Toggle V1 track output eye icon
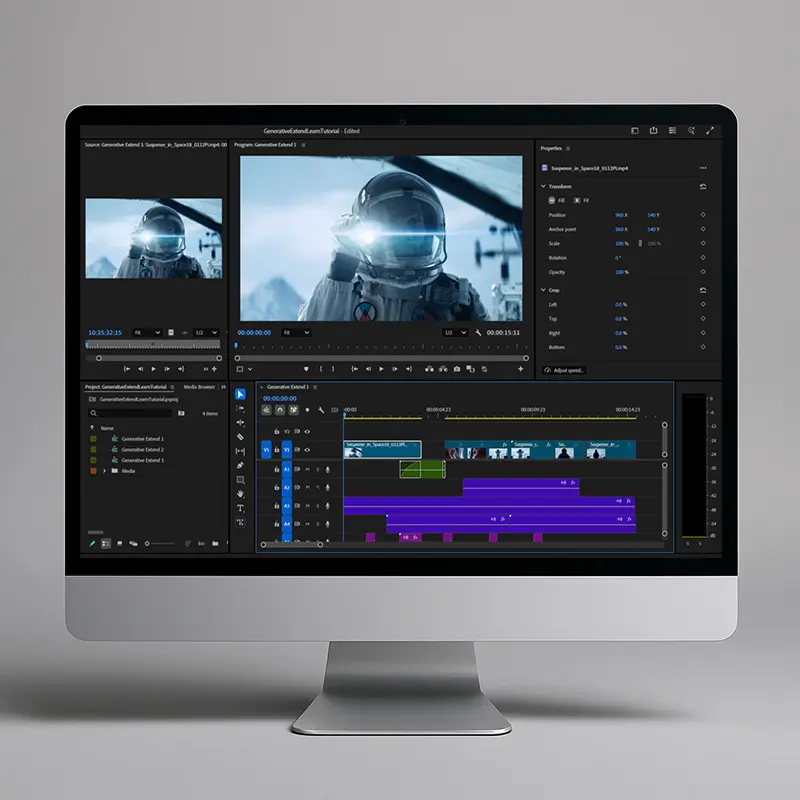Image resolution: width=800 pixels, height=800 pixels. click(307, 450)
